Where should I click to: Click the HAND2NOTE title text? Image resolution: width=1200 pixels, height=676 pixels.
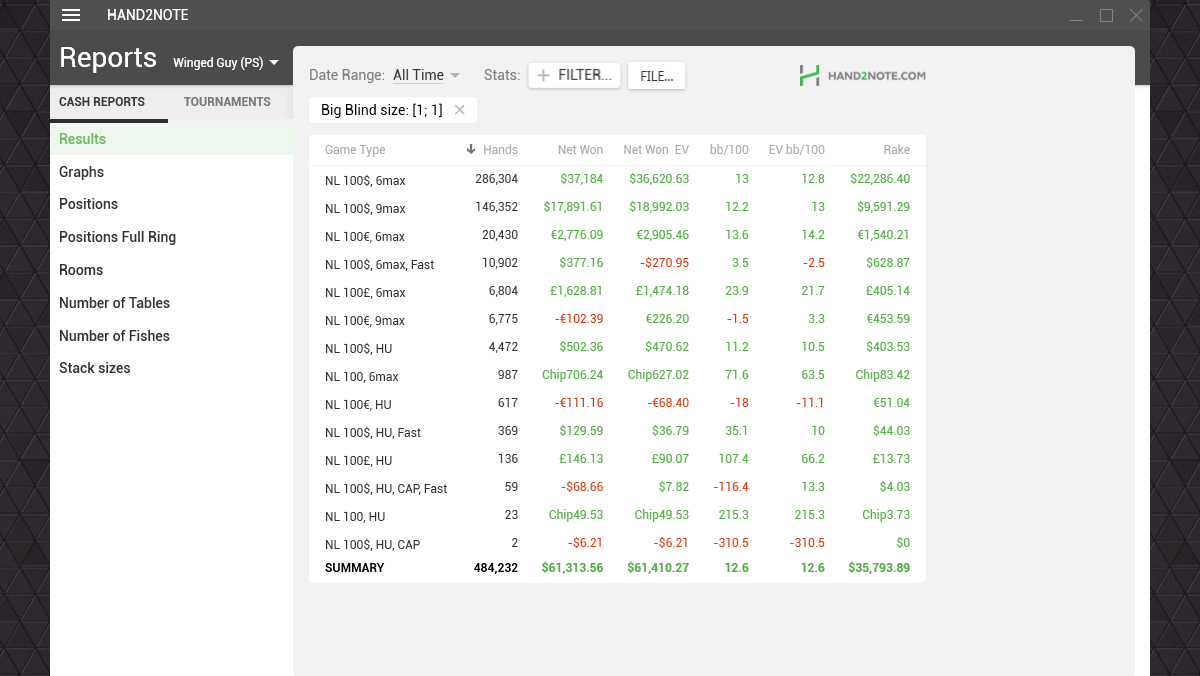(148, 15)
